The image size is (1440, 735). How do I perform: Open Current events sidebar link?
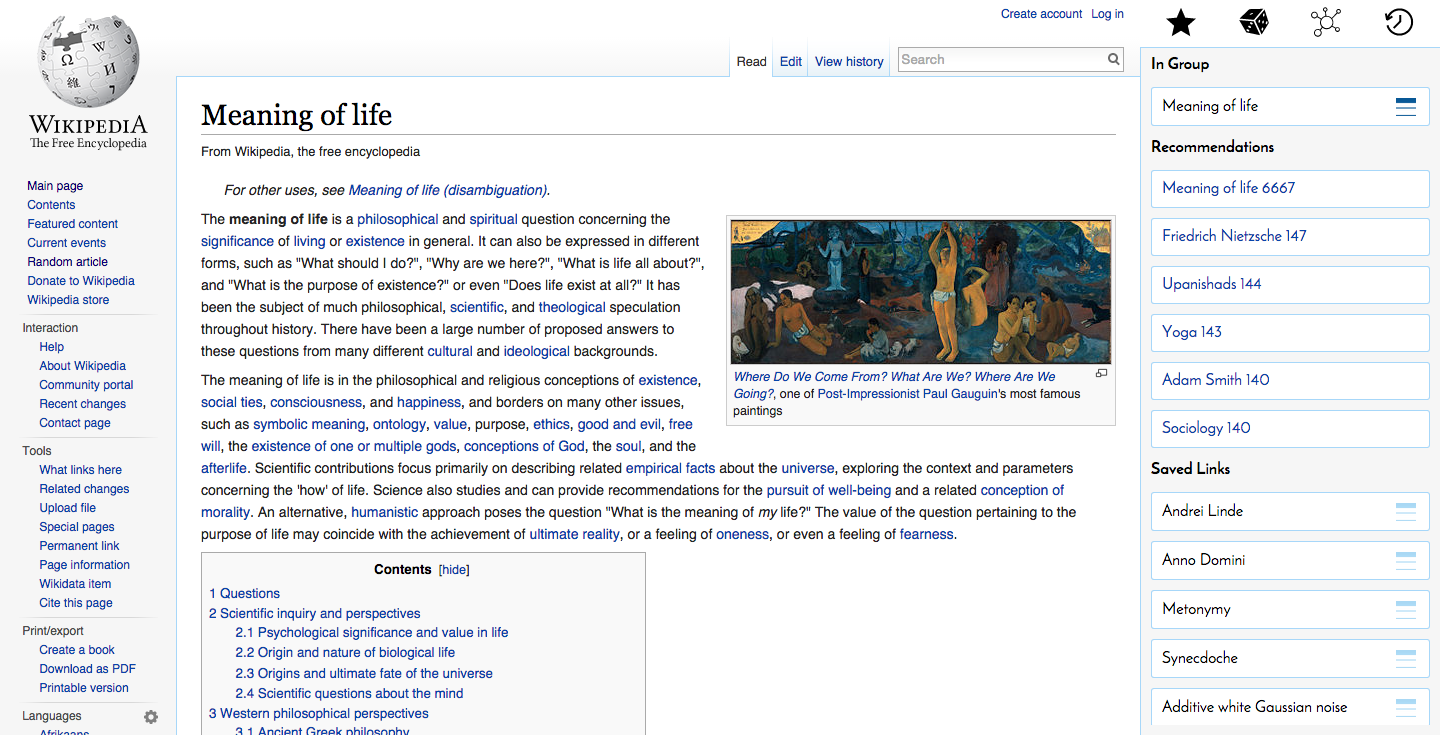[66, 243]
